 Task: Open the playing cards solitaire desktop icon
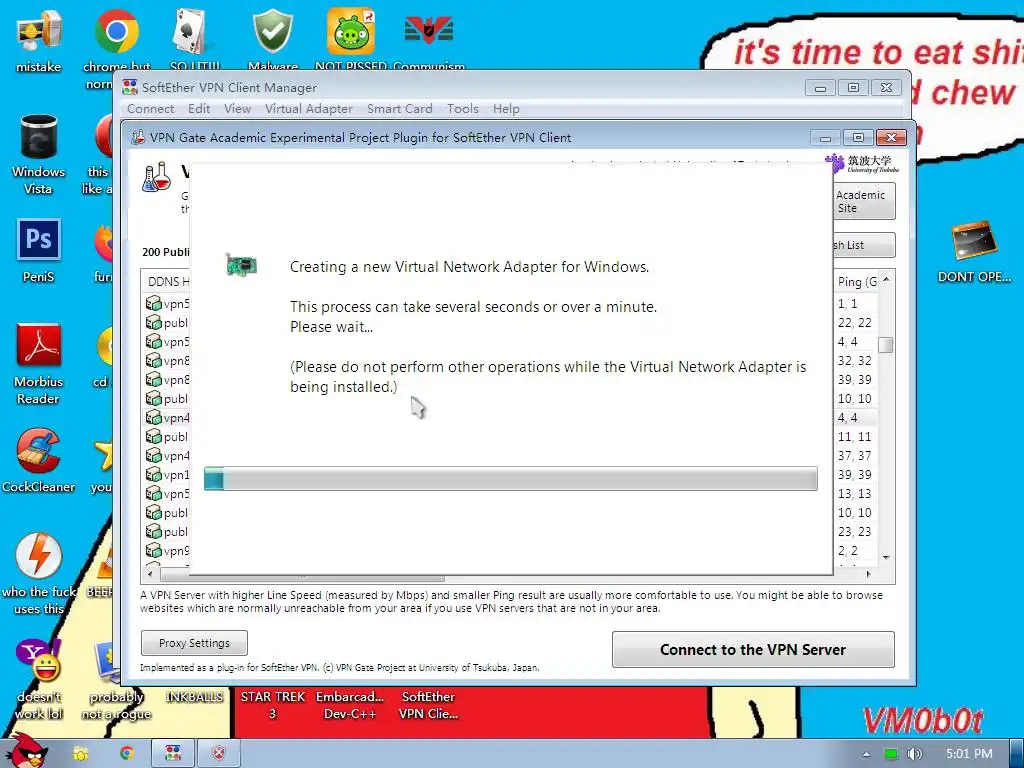coord(194,31)
